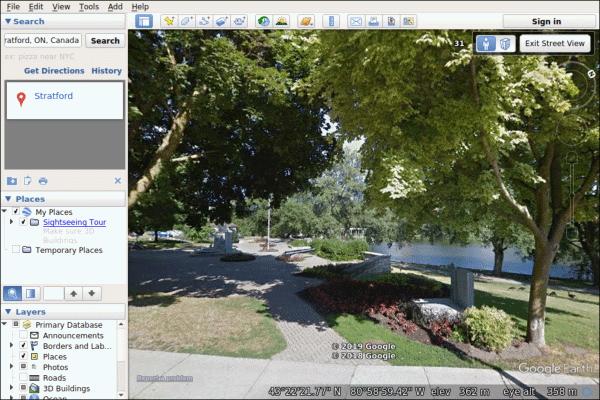This screenshot has width=600, height=400.
Task: Click the compass North marker
Action: [591, 74]
